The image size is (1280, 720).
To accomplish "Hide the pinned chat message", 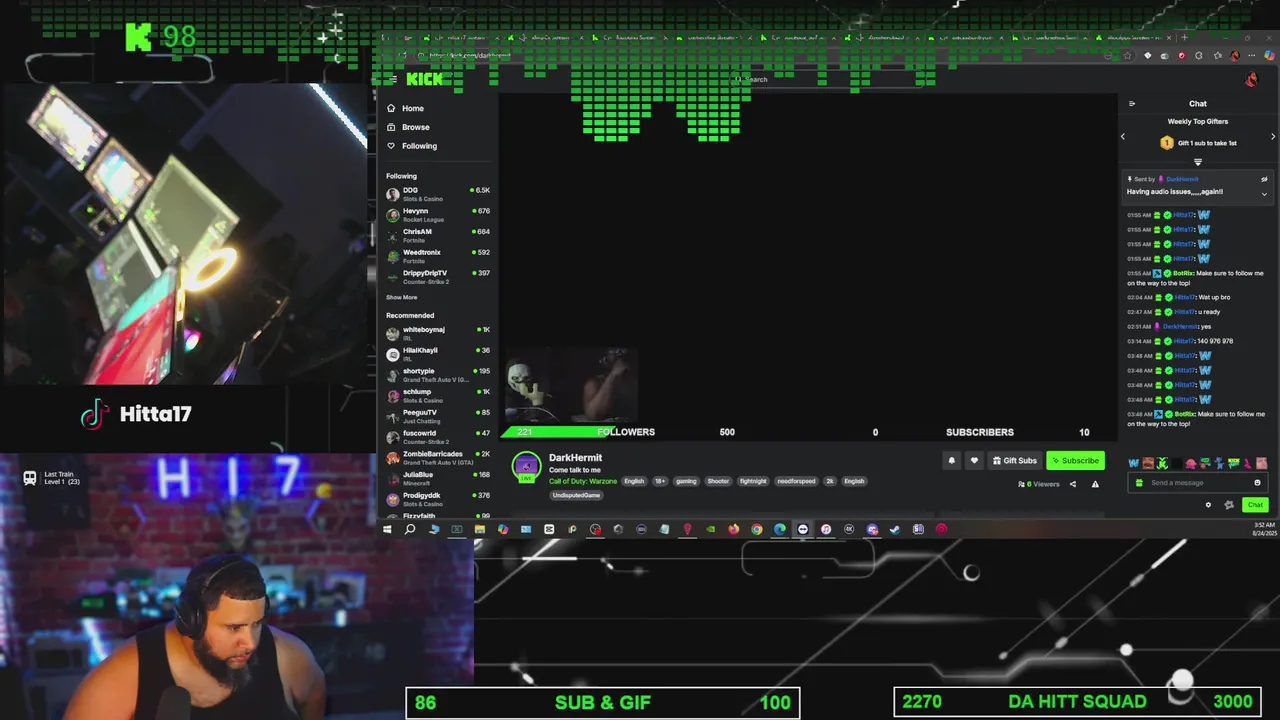I will pos(1264,179).
